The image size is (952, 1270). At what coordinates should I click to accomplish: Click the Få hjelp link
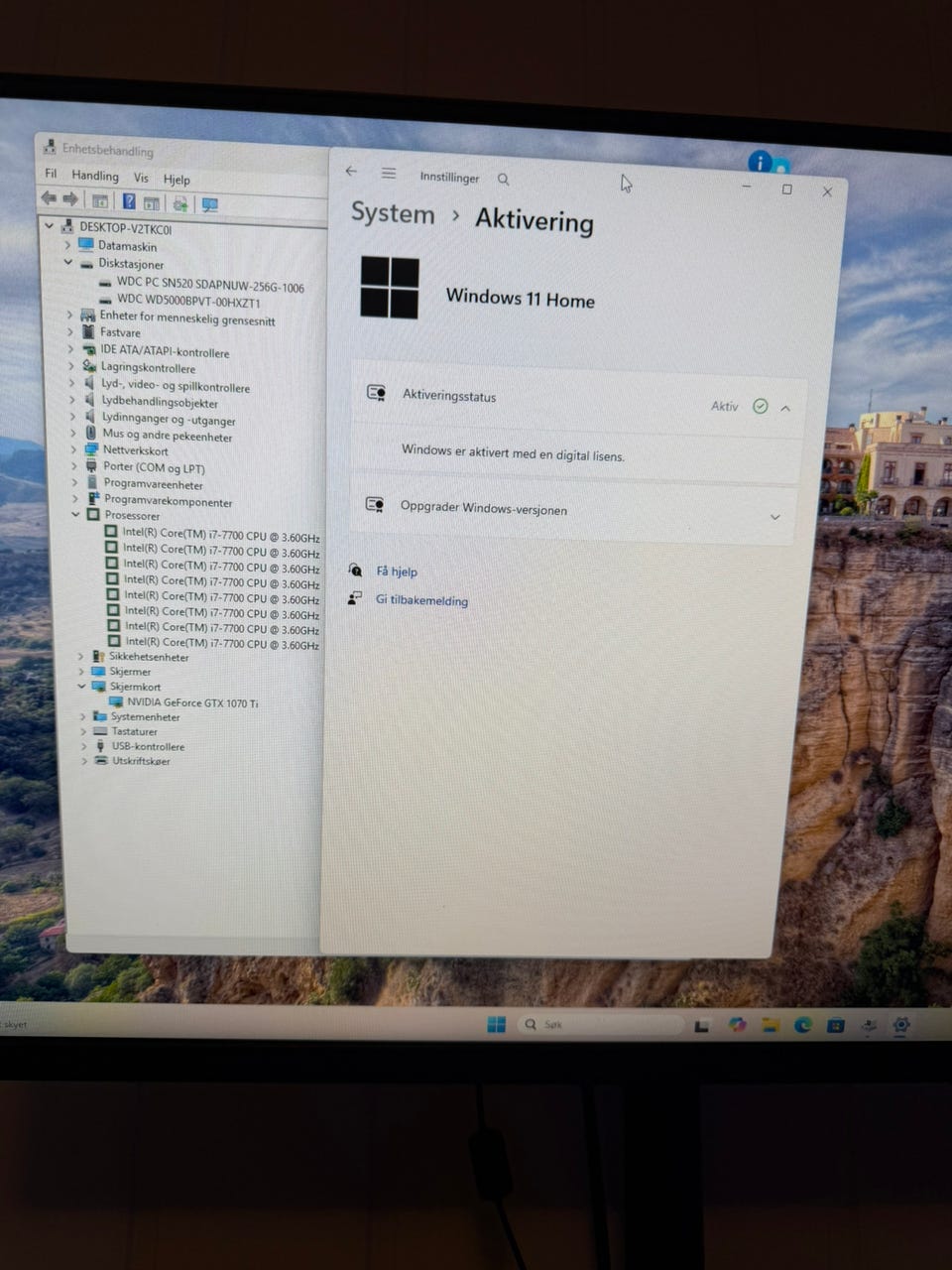click(x=397, y=571)
